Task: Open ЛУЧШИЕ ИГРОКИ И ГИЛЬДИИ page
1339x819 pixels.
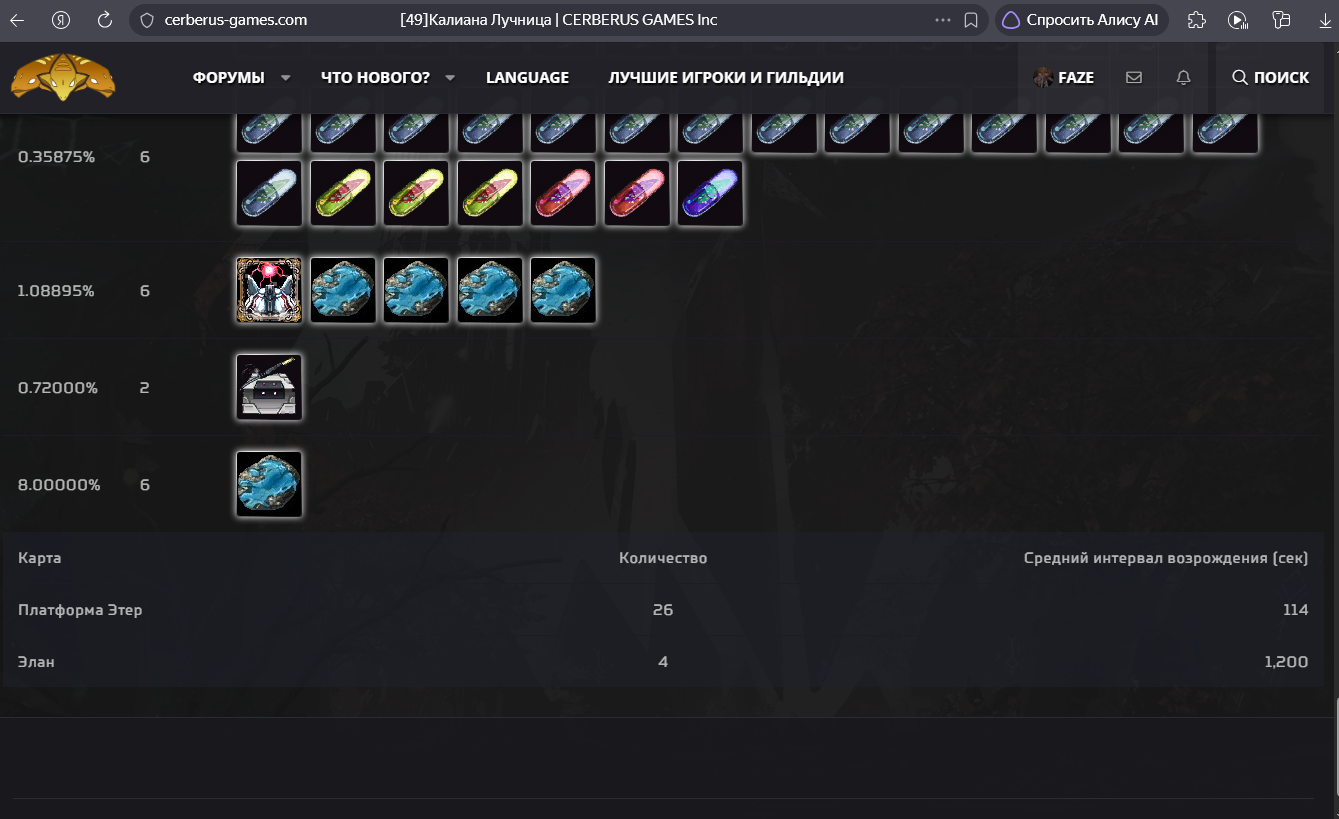Action: [726, 78]
